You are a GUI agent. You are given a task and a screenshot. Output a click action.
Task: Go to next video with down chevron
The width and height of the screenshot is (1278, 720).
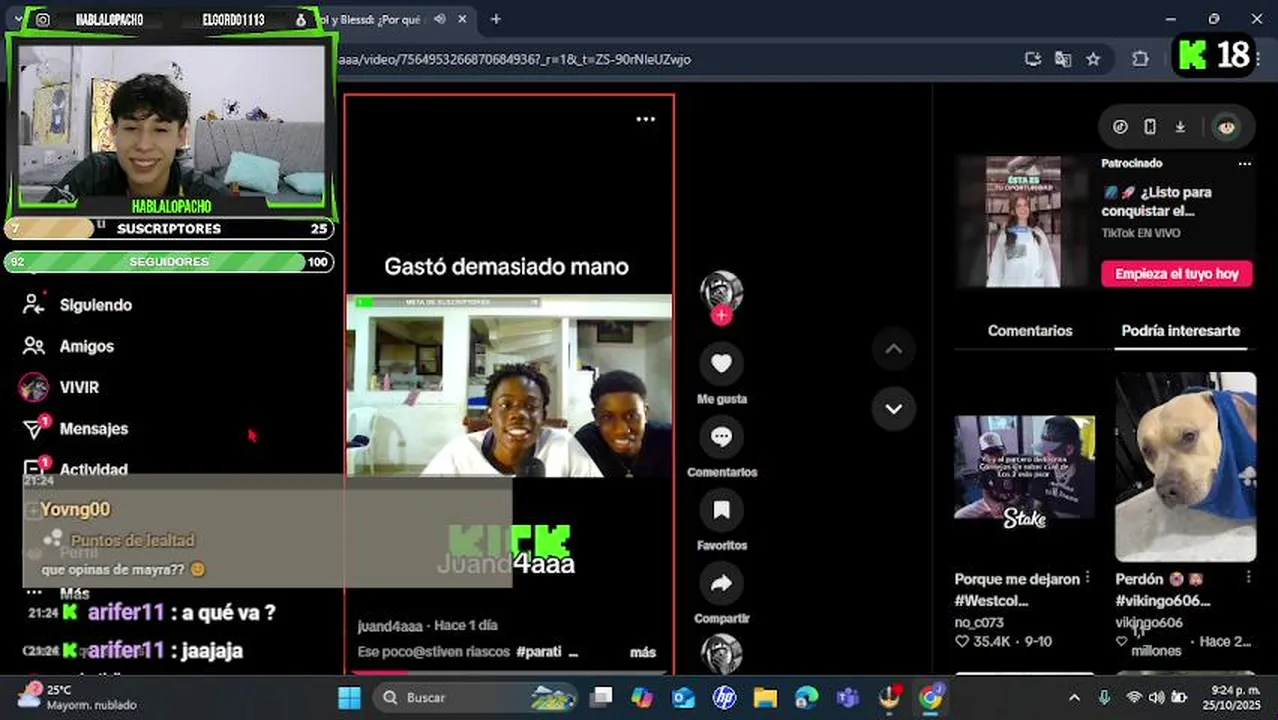tap(894, 408)
